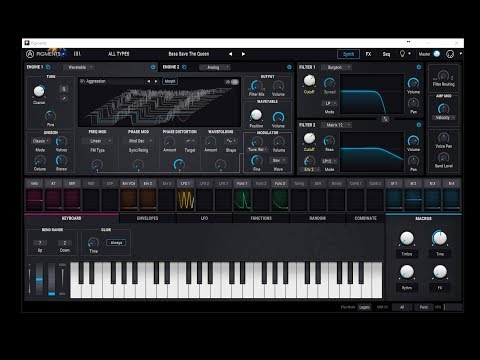Select next wavetable arrow beside Aggression
This screenshot has height=360, width=480.
[156, 81]
